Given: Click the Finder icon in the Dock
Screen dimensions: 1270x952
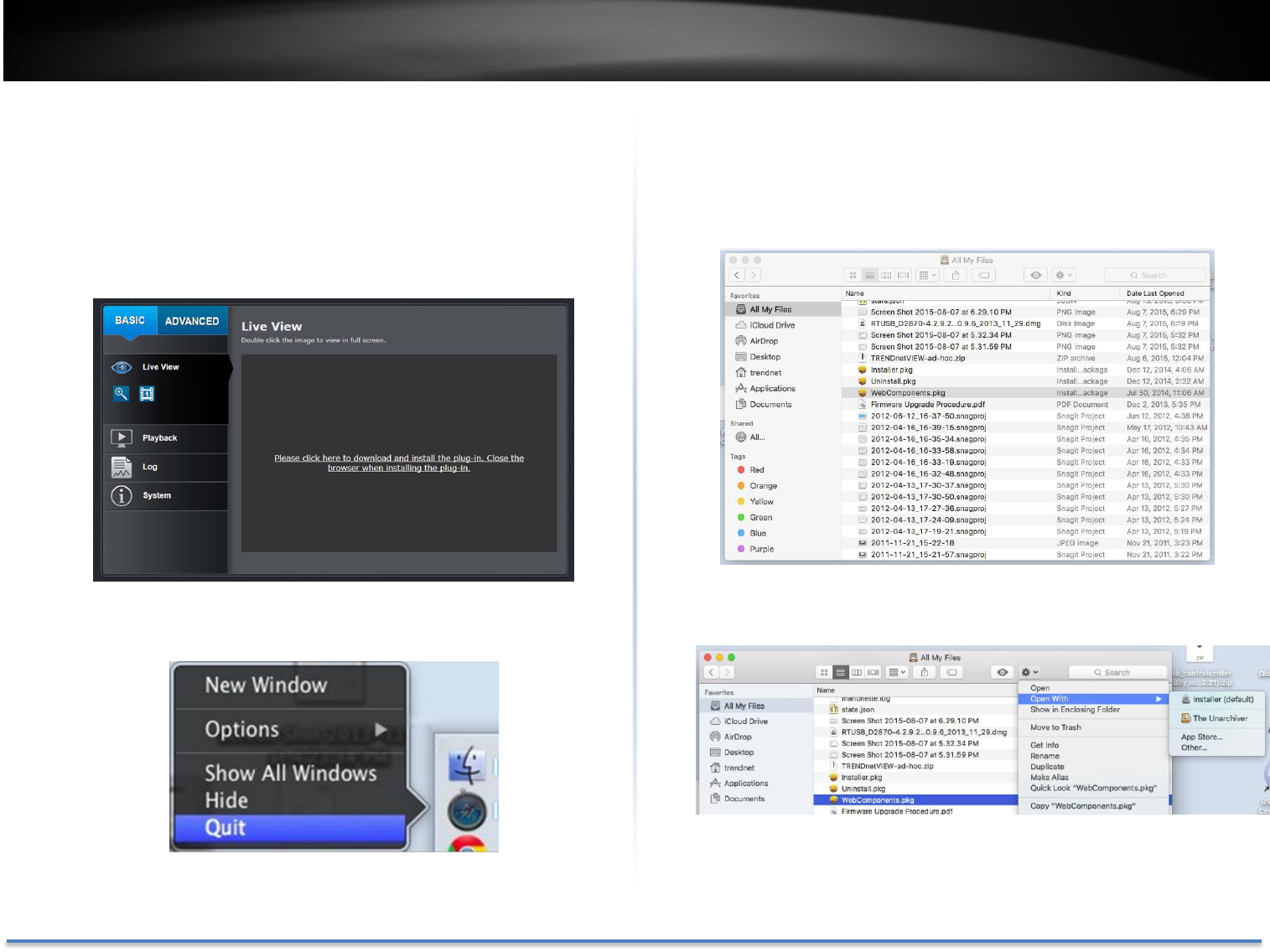Looking at the screenshot, I should pos(467,765).
